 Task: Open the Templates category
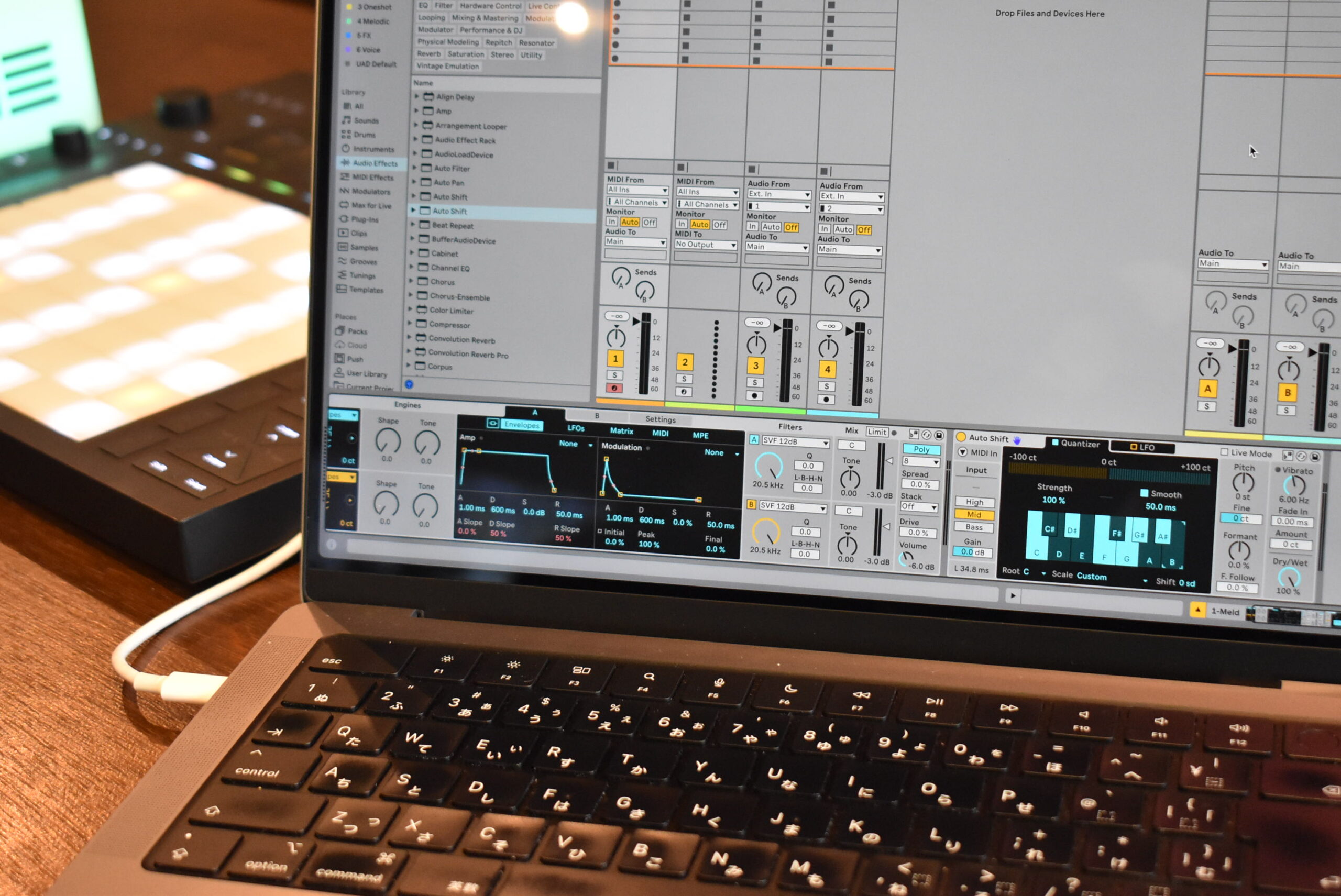tap(360, 290)
